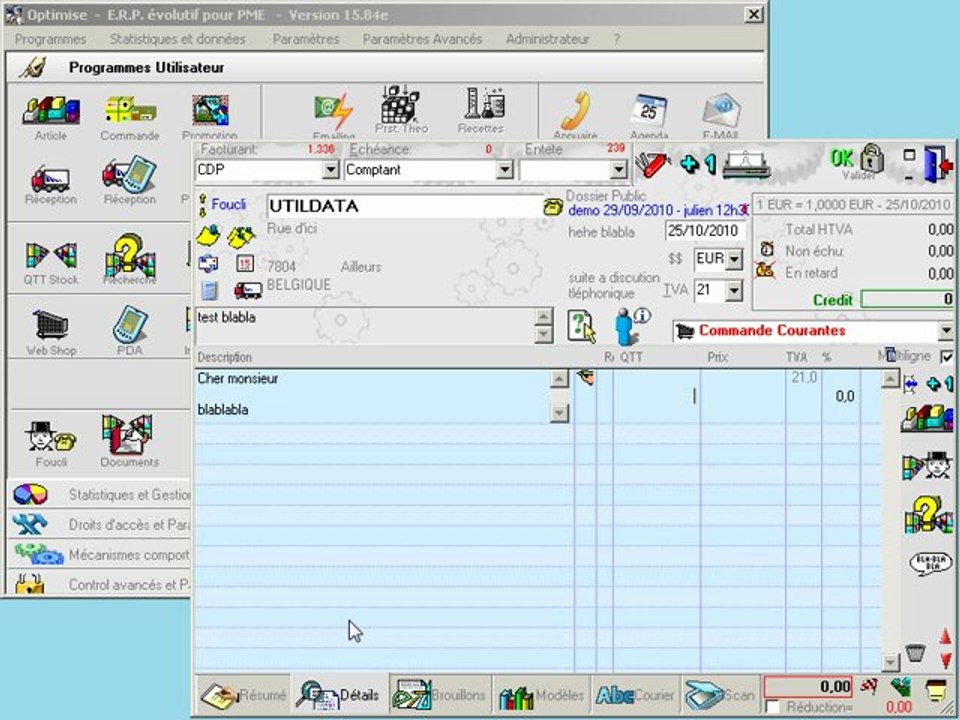
Task: Expand the Entête dropdown
Action: (618, 170)
